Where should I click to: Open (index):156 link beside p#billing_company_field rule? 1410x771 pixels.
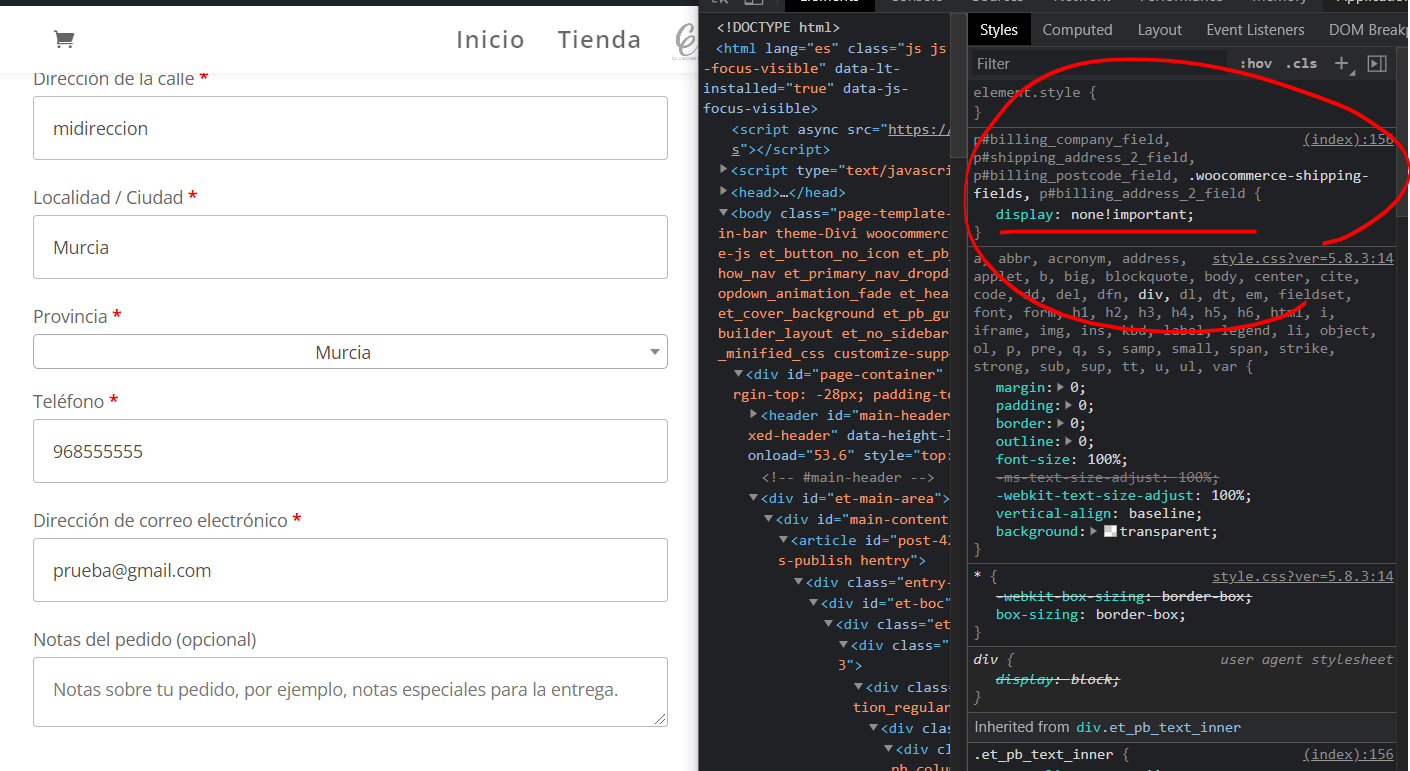click(x=1348, y=140)
